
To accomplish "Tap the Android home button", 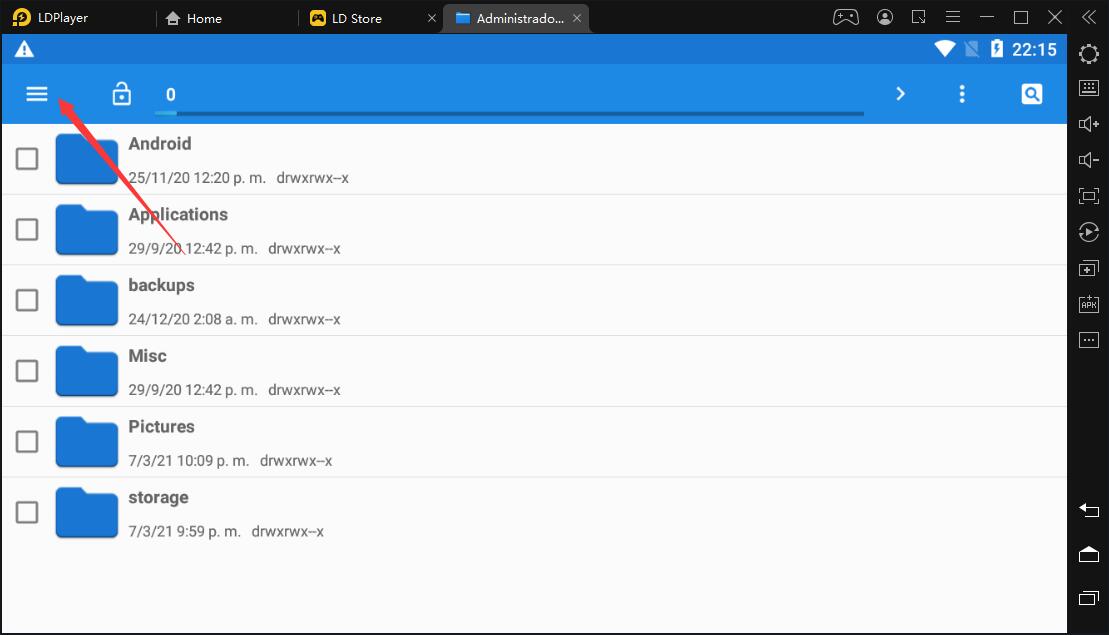I will [1089, 554].
